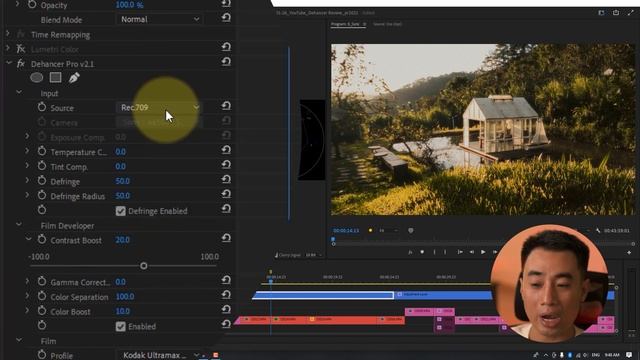Viewport: 640px width, 360px height.
Task: Step back one frame in Program monitor
Action: click(x=472, y=252)
